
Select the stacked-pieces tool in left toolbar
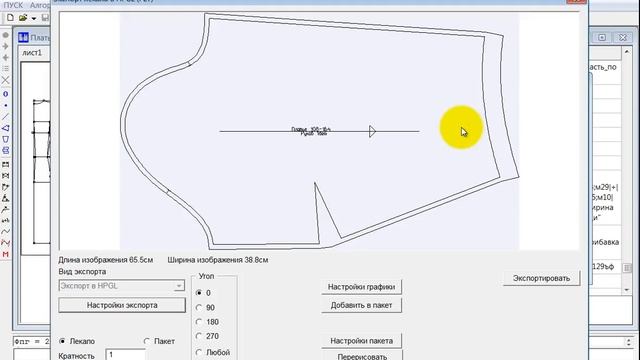coord(5,150)
